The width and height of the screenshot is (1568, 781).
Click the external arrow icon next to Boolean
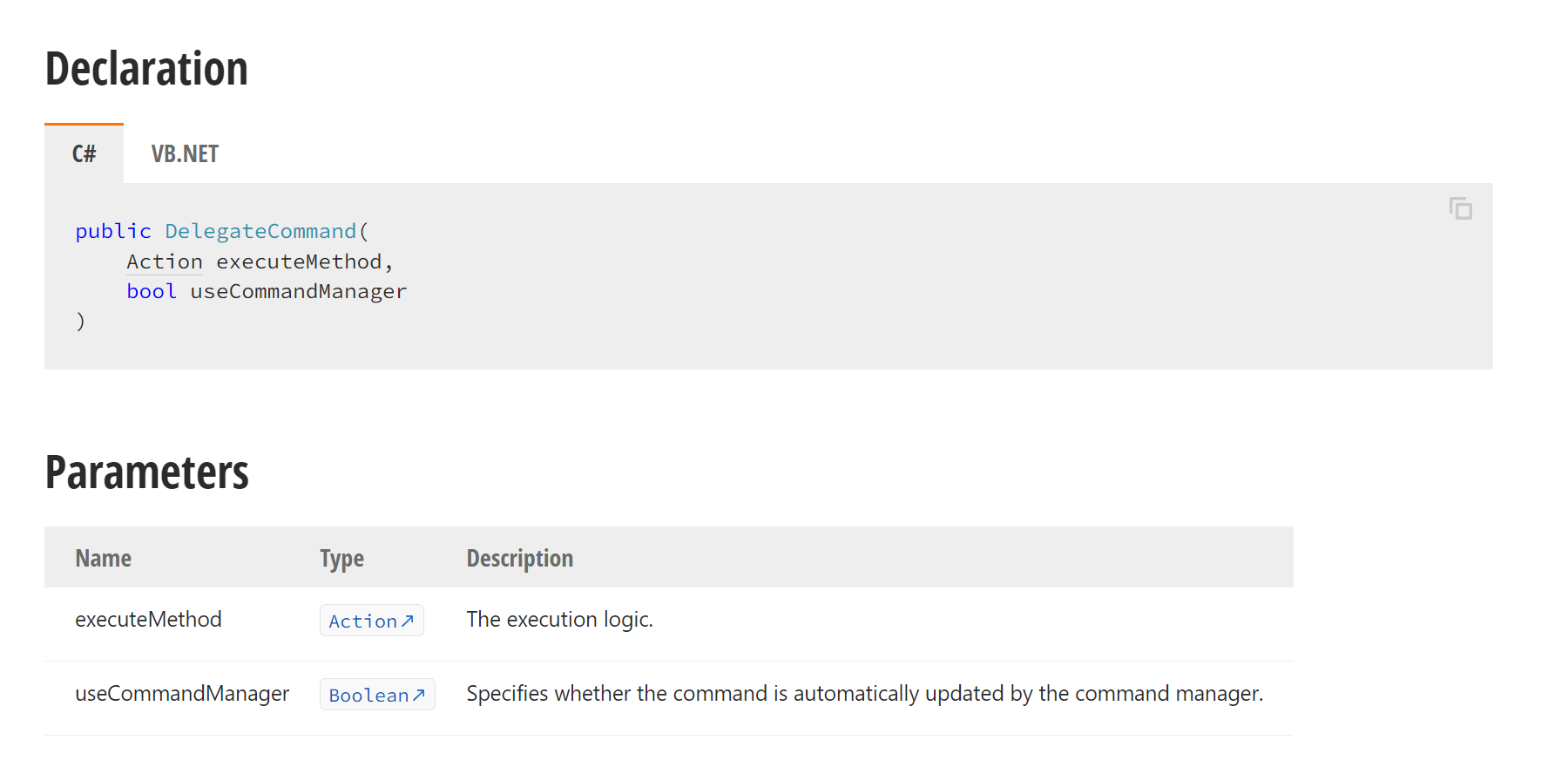coord(418,695)
